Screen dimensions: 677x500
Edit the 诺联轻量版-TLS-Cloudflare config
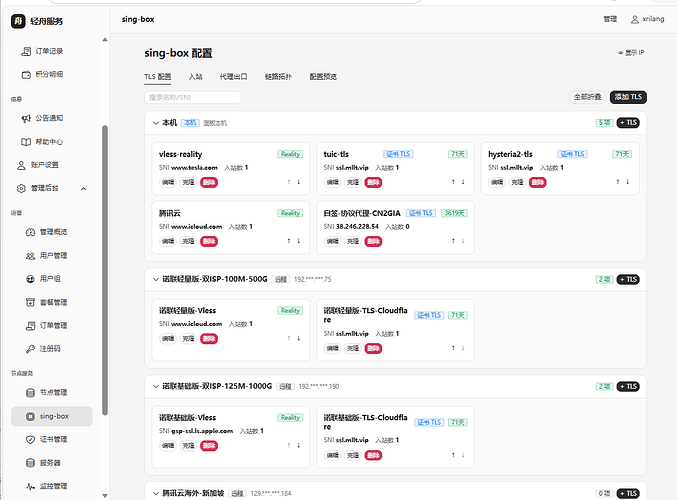point(332,348)
